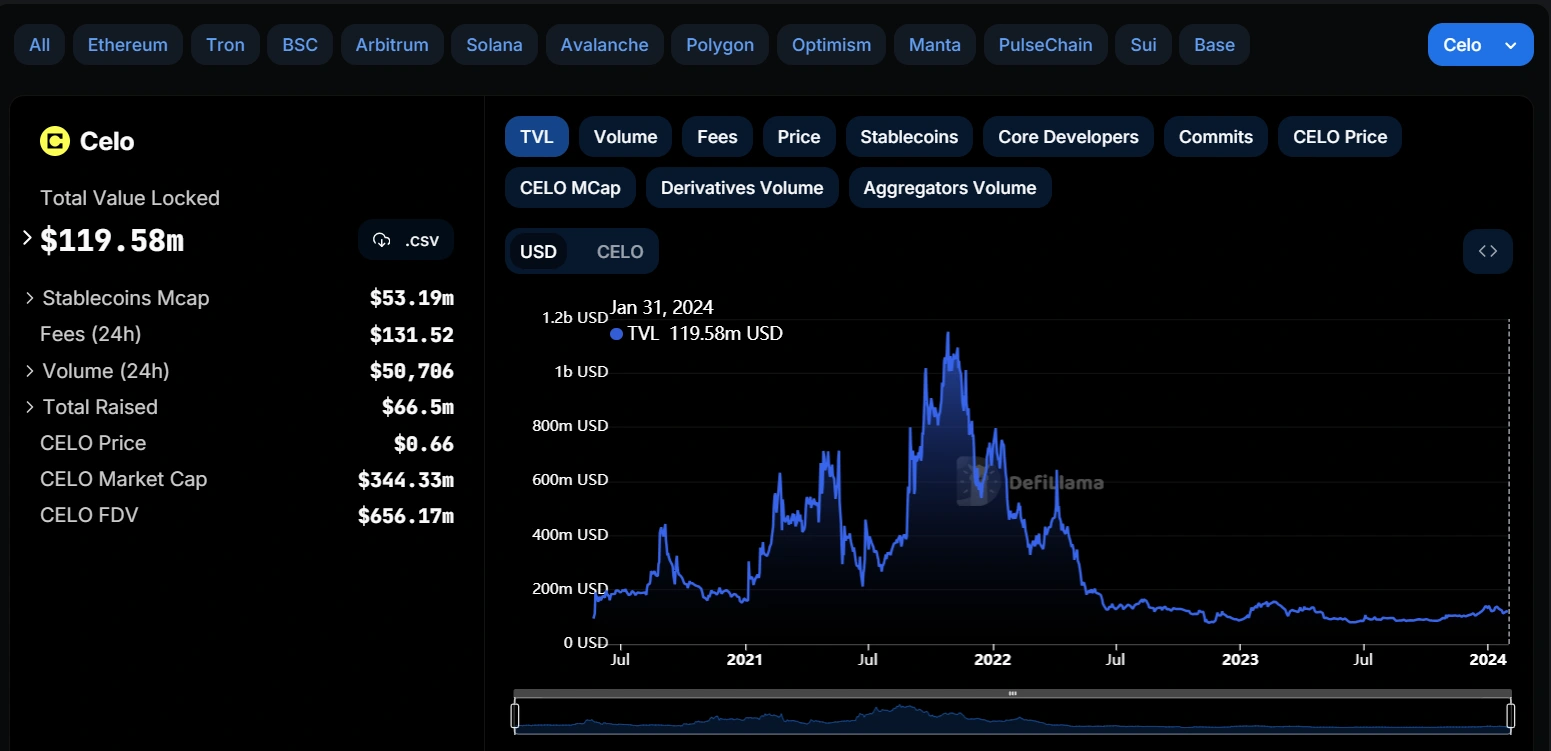Toggle the Price chart series
This screenshot has height=751, width=1551.
point(799,137)
